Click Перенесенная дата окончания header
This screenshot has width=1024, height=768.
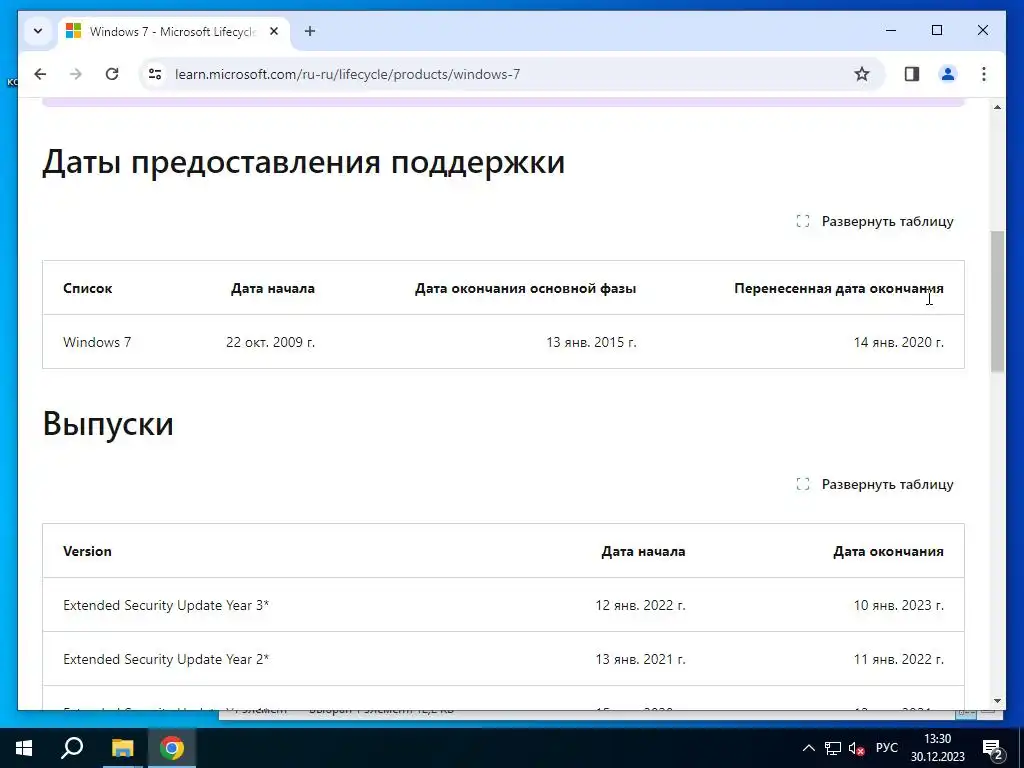(x=839, y=289)
